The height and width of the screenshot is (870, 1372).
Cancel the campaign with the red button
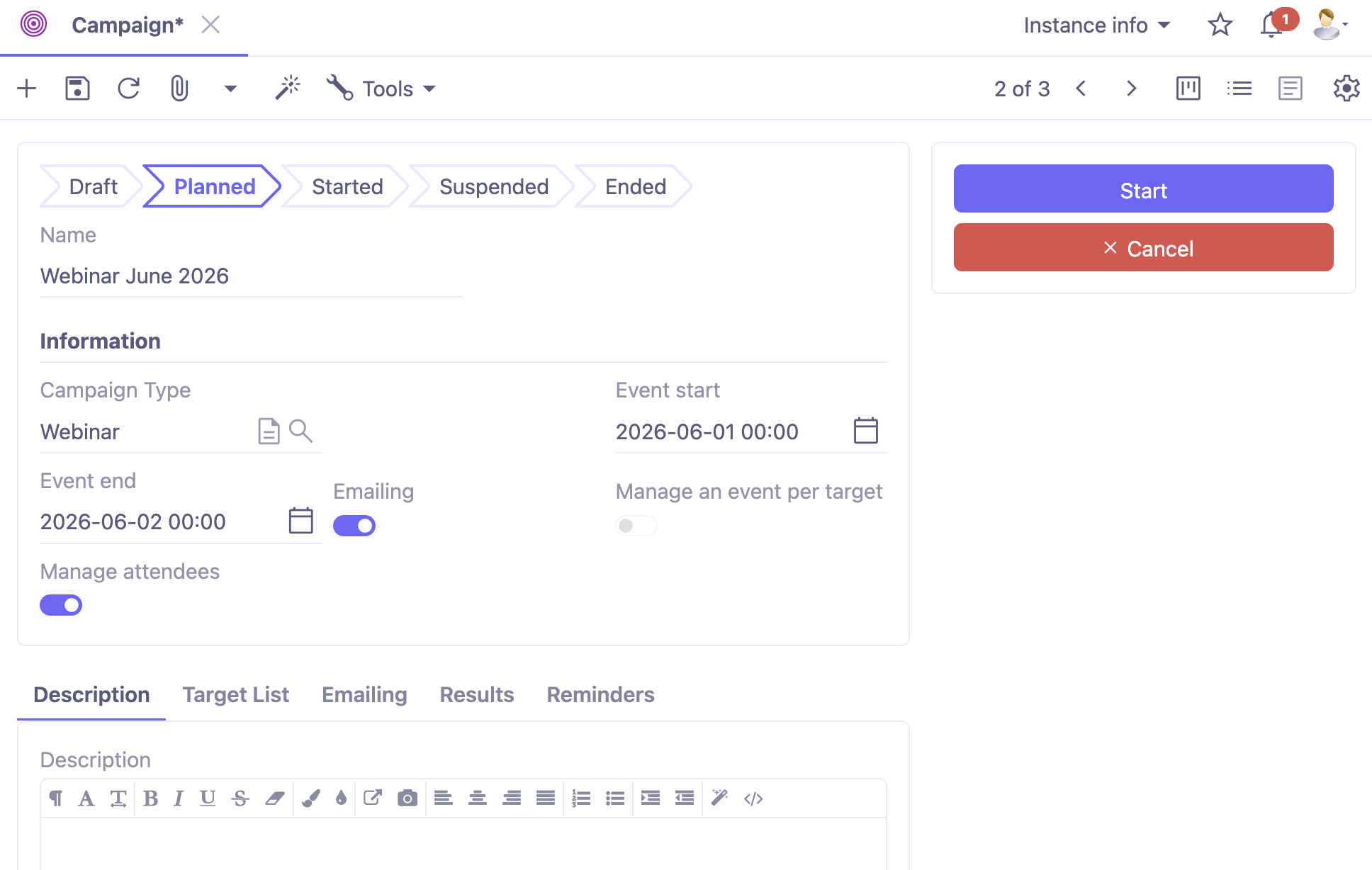click(x=1142, y=248)
